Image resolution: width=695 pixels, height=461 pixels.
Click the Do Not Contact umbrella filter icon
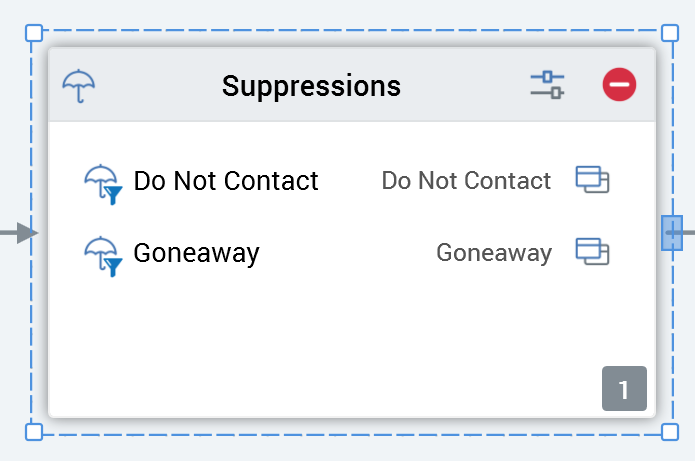[x=102, y=184]
